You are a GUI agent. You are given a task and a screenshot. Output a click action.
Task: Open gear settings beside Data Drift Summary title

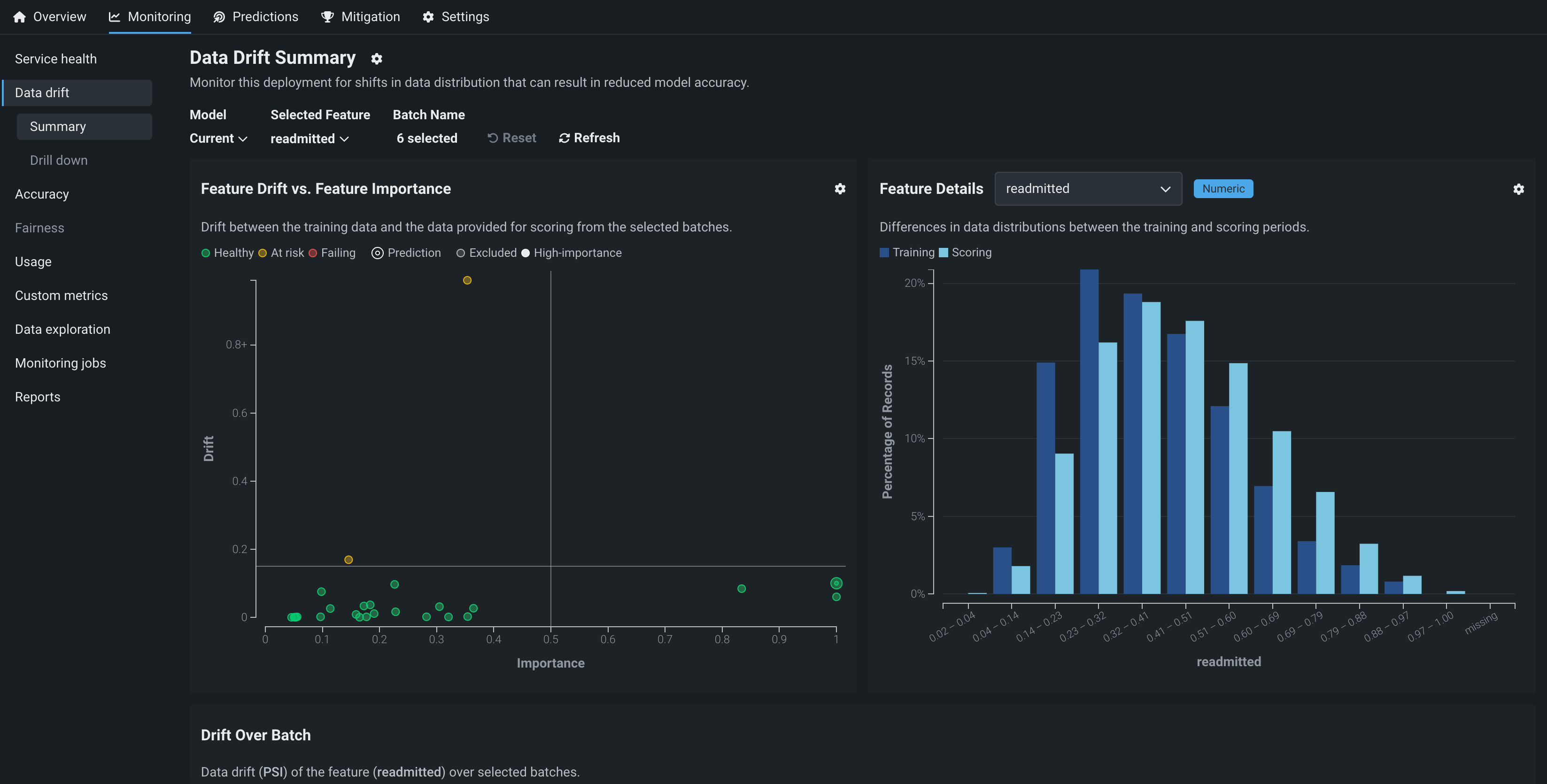[377, 59]
